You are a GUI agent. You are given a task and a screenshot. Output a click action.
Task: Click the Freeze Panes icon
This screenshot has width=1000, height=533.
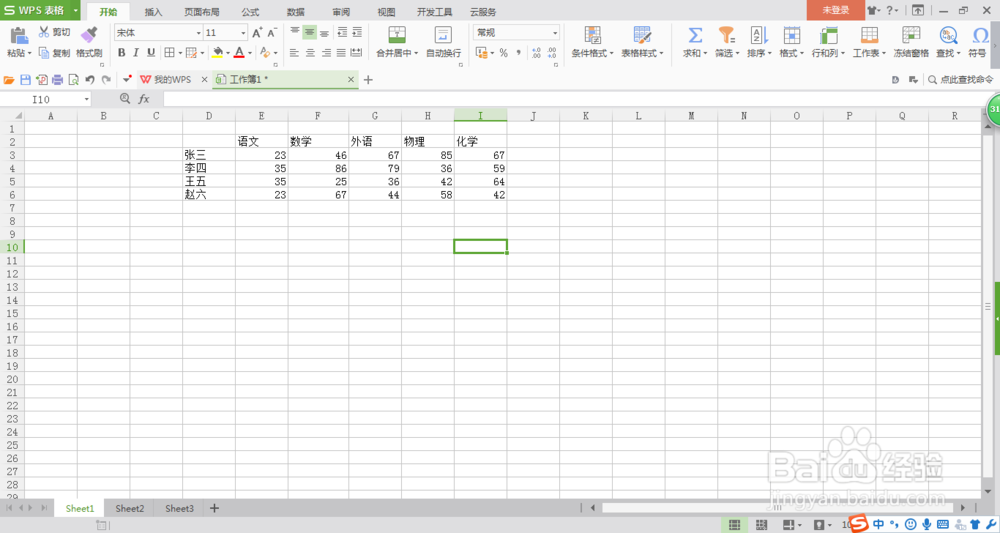point(911,35)
